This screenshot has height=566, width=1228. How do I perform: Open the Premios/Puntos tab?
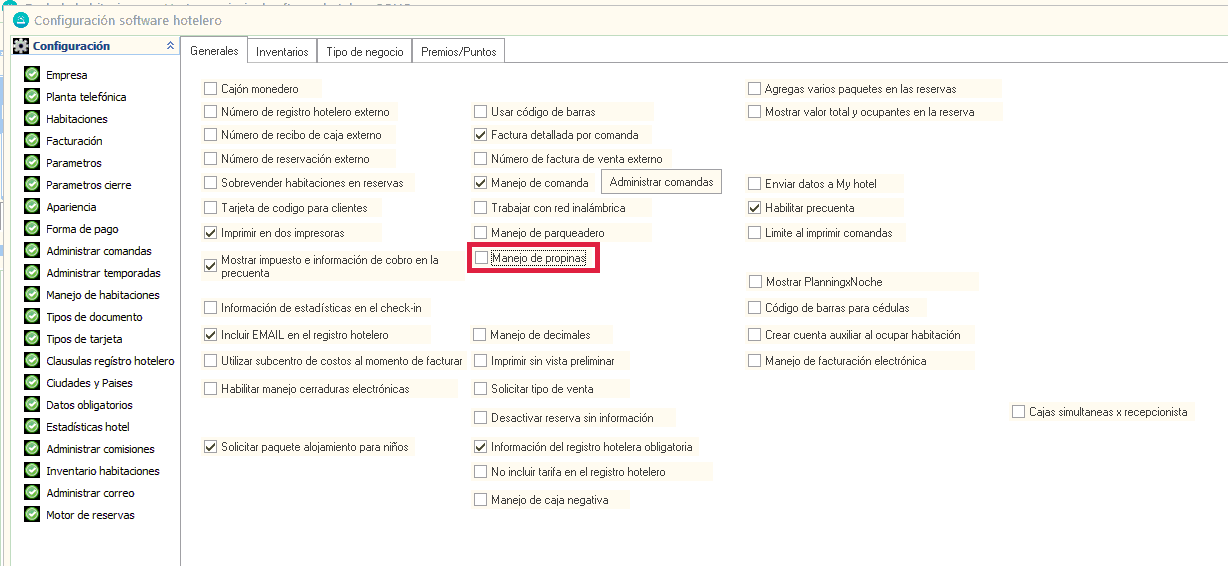(x=458, y=51)
